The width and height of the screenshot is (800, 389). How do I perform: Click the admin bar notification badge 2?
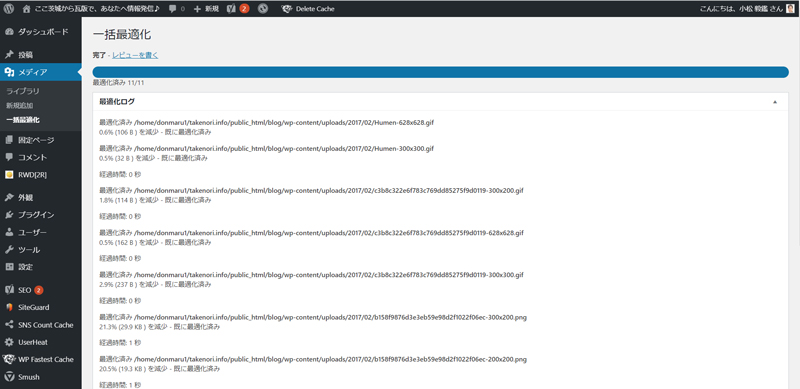pyautogui.click(x=244, y=9)
